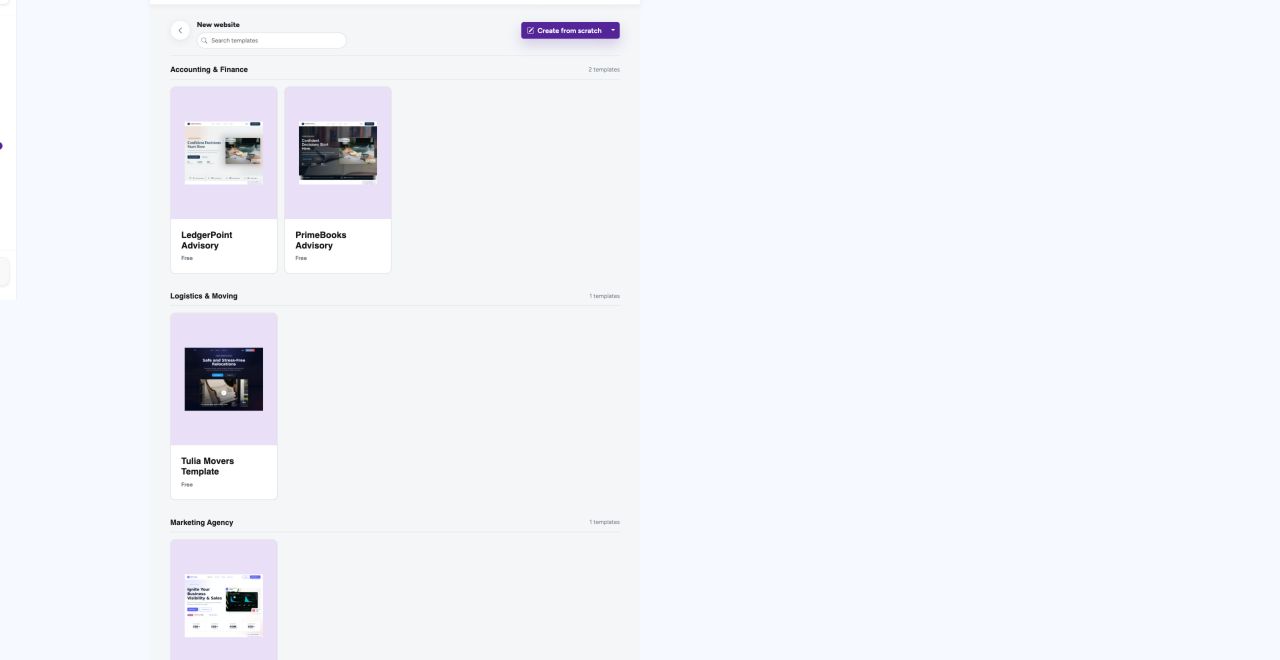Select the Tulia Movers Template title

(x=208, y=466)
